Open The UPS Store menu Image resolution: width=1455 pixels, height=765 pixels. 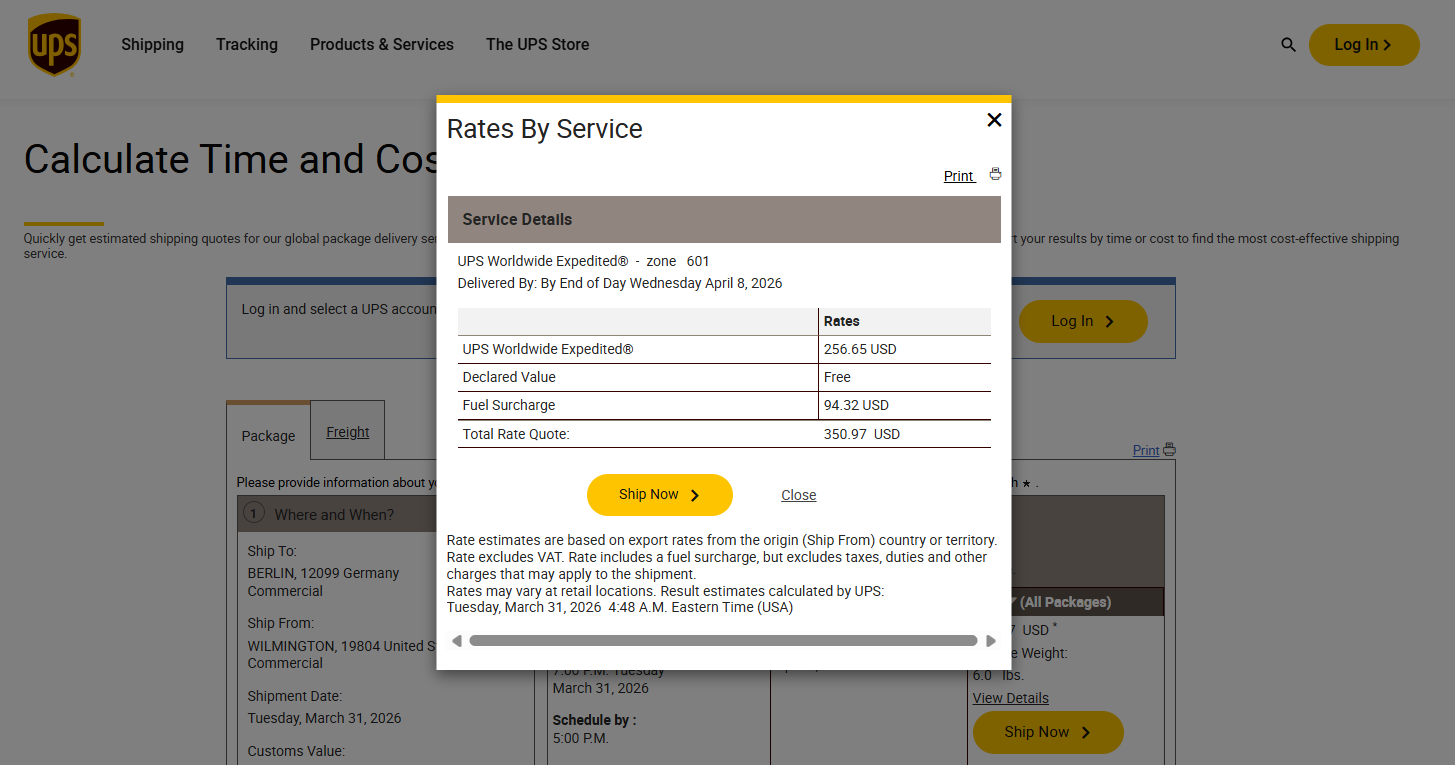(x=537, y=45)
